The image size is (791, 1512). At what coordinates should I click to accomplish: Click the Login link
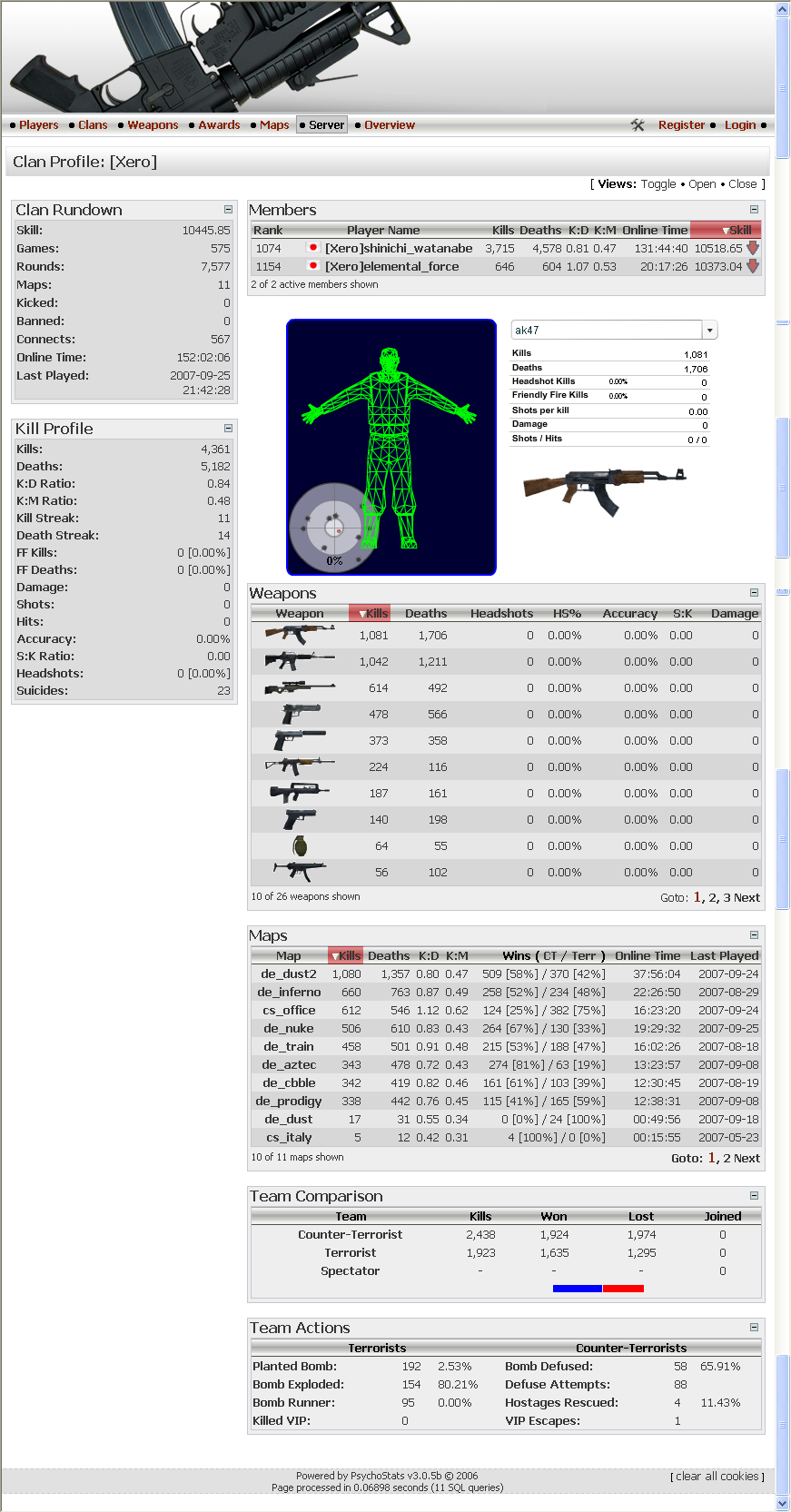pos(739,125)
